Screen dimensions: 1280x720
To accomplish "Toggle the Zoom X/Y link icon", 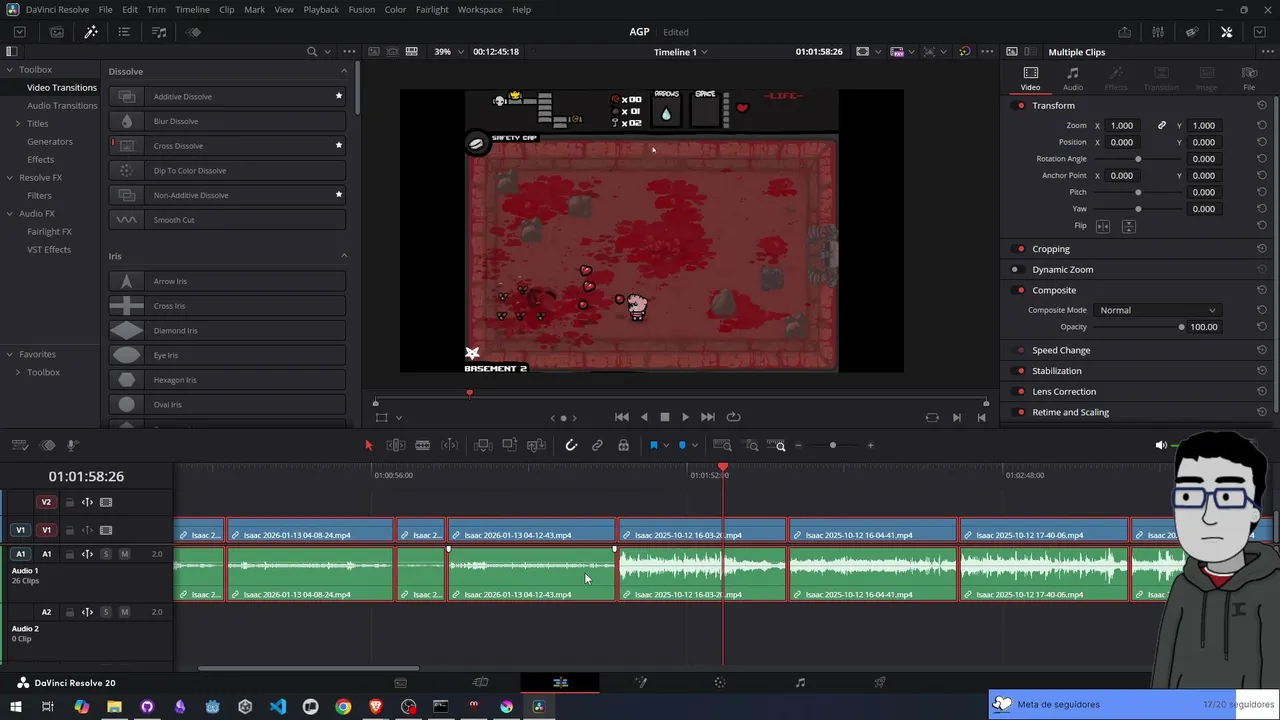I will 1161,125.
